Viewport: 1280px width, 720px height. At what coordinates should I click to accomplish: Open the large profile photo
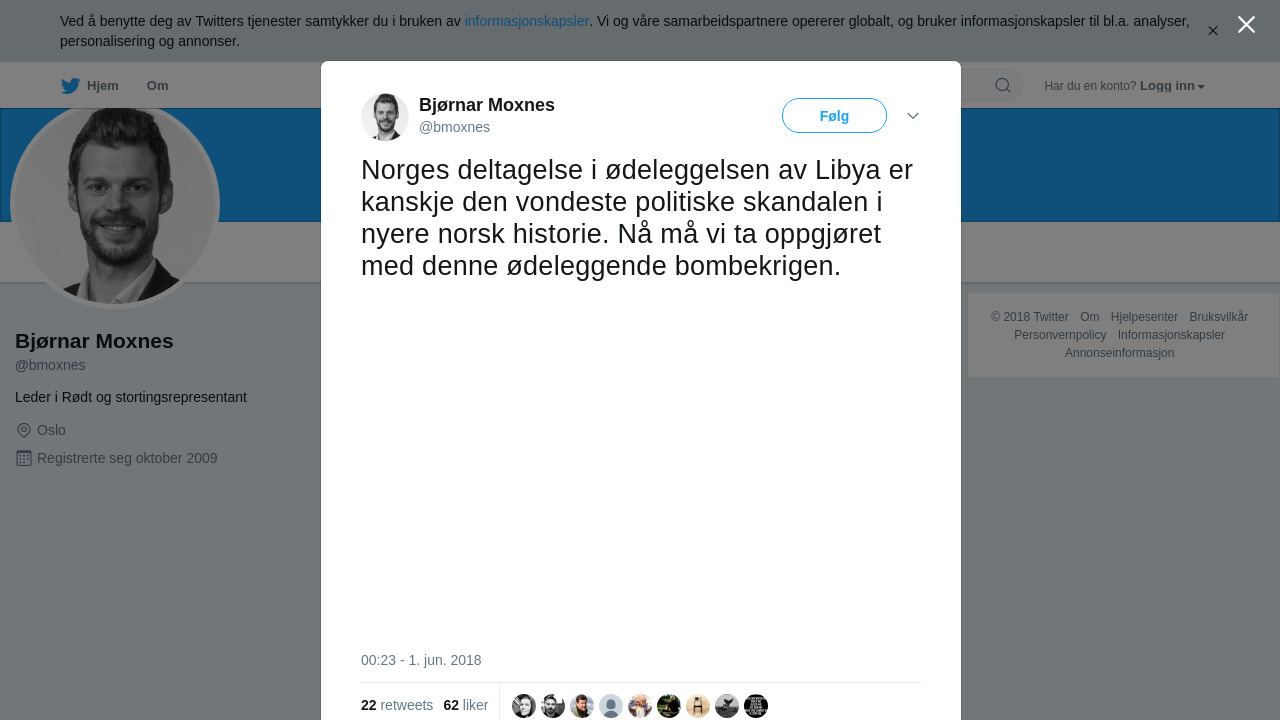point(115,204)
